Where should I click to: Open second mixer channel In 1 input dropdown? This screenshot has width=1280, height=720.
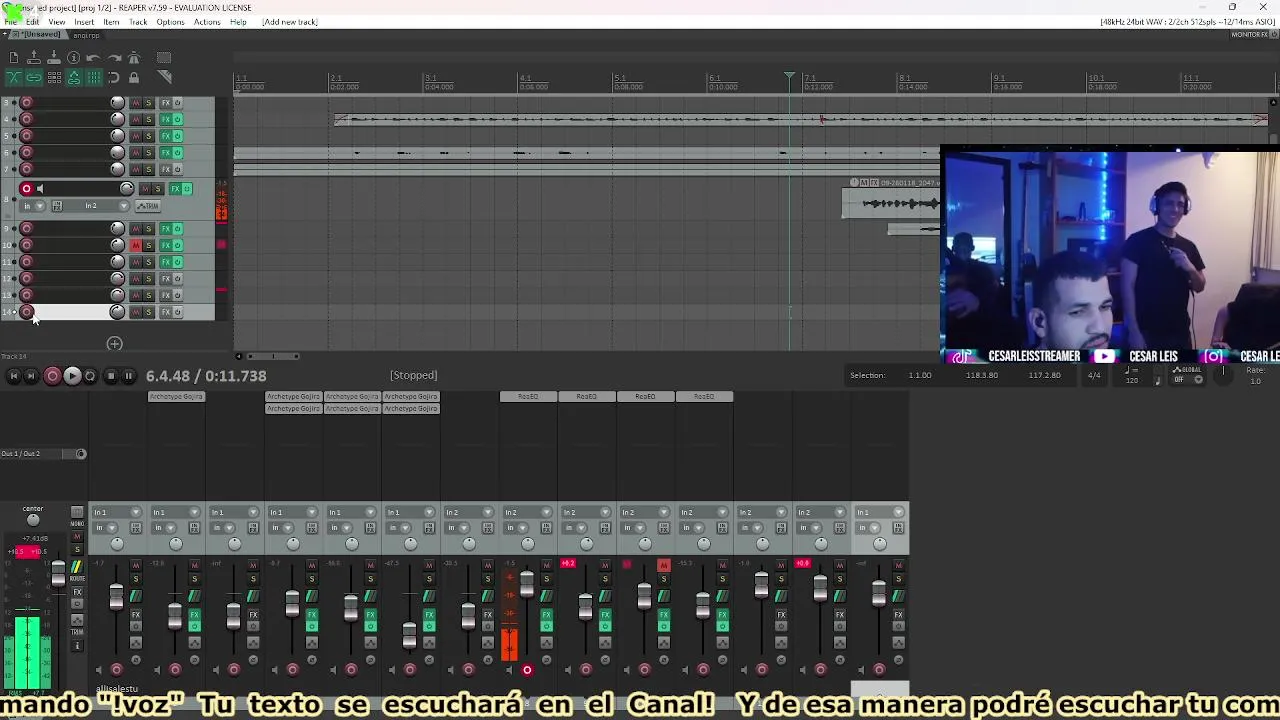(x=176, y=513)
